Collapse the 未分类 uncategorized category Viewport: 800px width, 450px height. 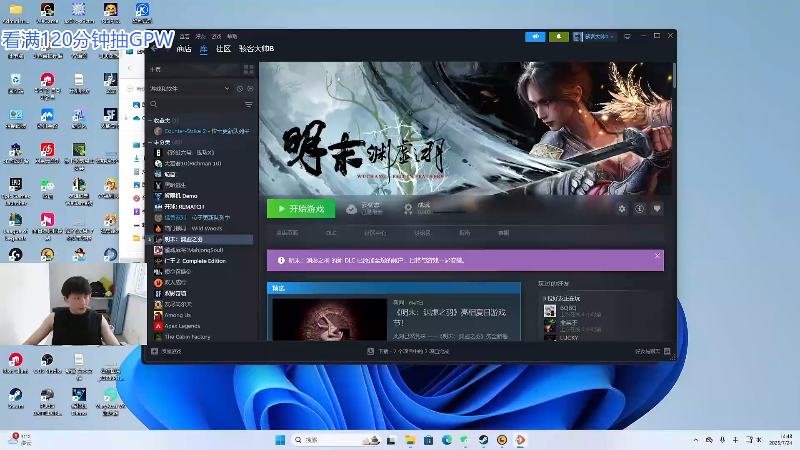(151, 142)
